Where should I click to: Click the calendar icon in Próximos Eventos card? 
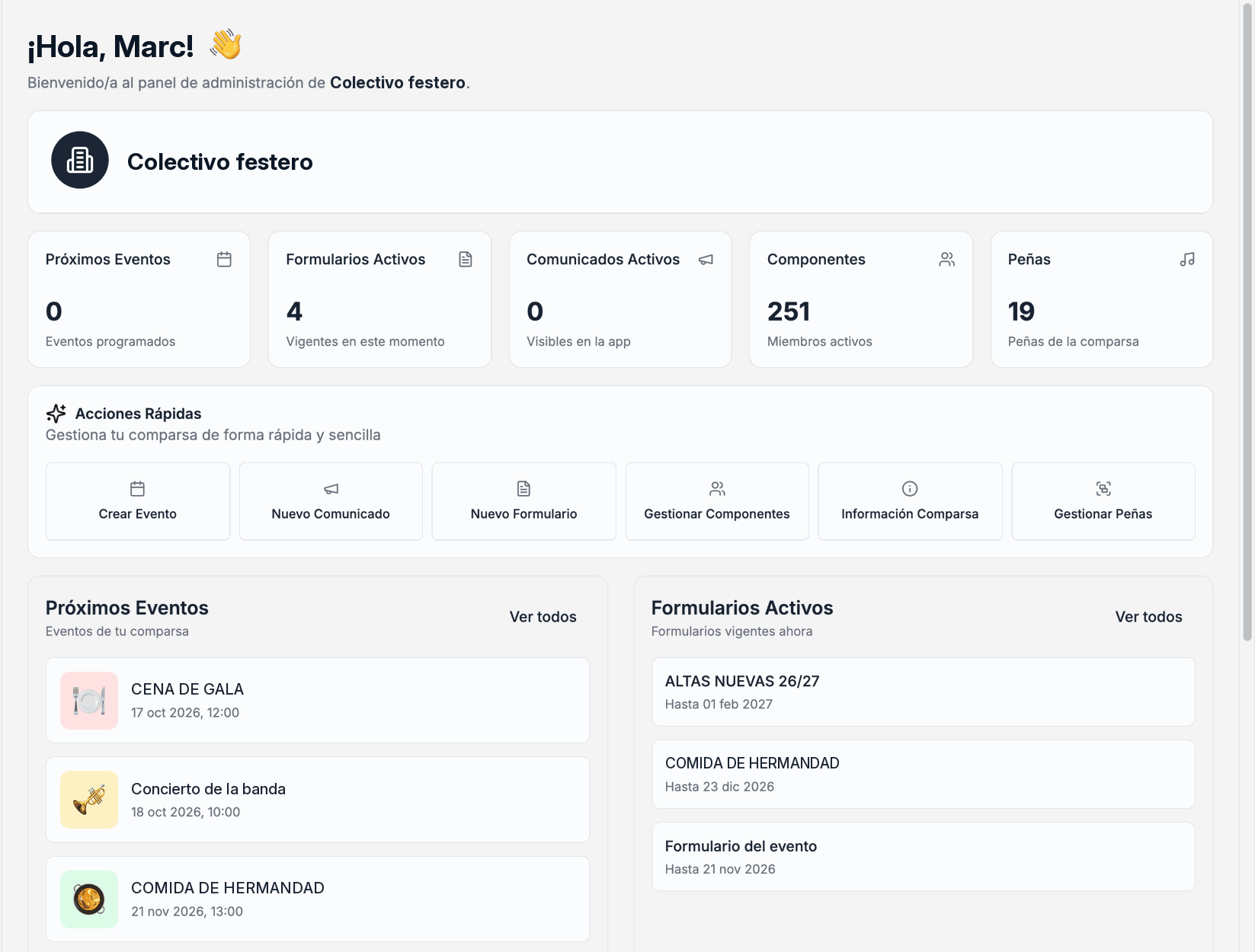point(224,260)
